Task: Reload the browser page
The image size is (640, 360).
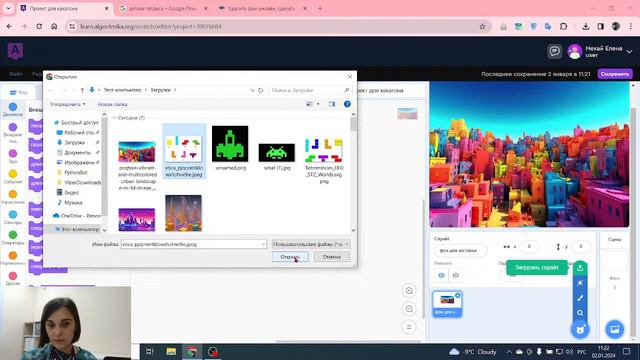Action: point(39,27)
